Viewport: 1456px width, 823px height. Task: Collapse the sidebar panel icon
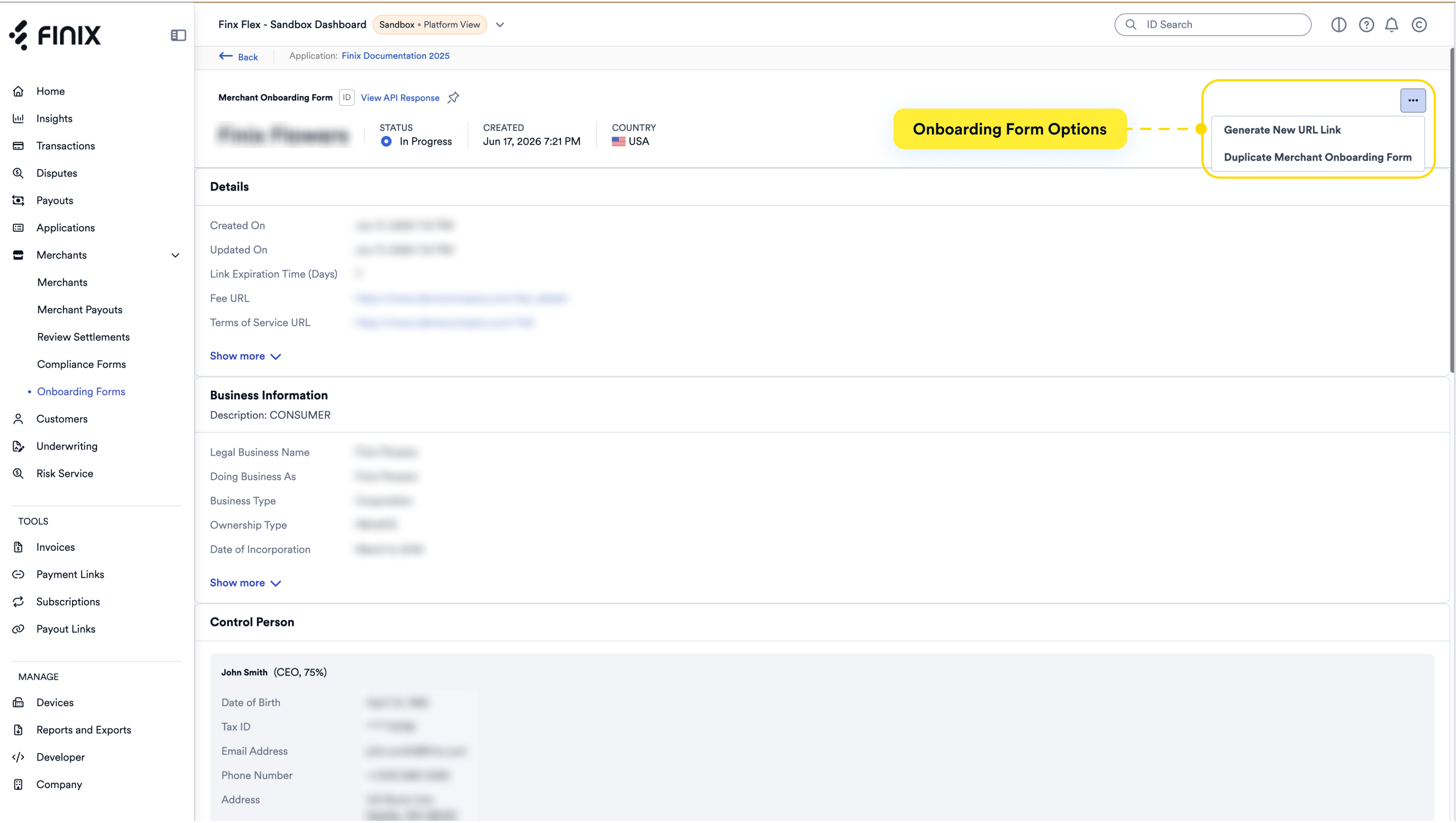pyautogui.click(x=178, y=36)
